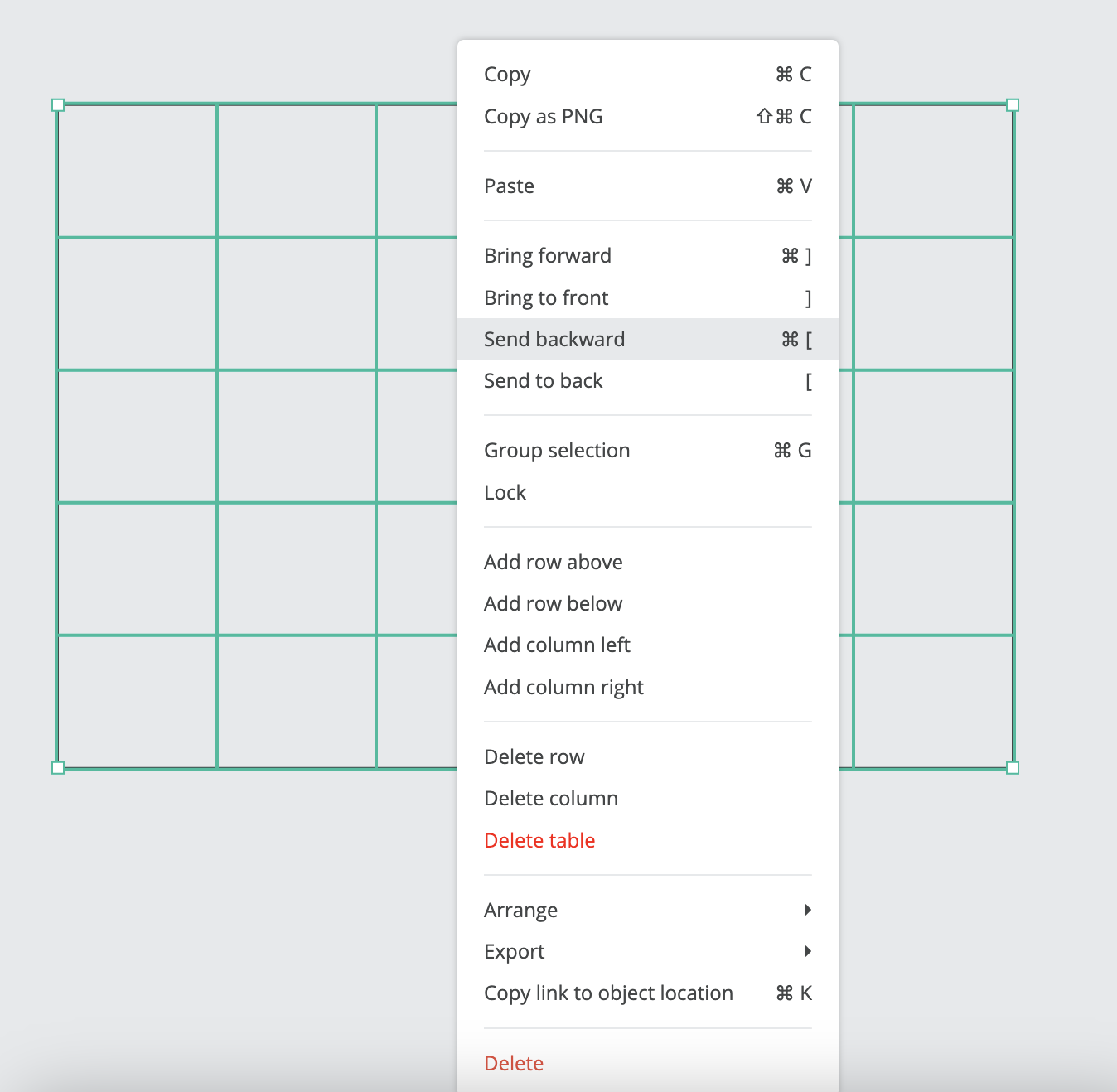Delete row from the table

(x=648, y=757)
